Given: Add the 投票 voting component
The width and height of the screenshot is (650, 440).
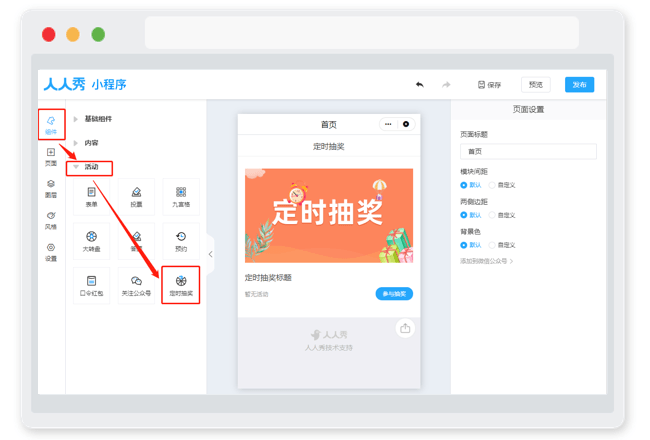Looking at the screenshot, I should (x=136, y=197).
